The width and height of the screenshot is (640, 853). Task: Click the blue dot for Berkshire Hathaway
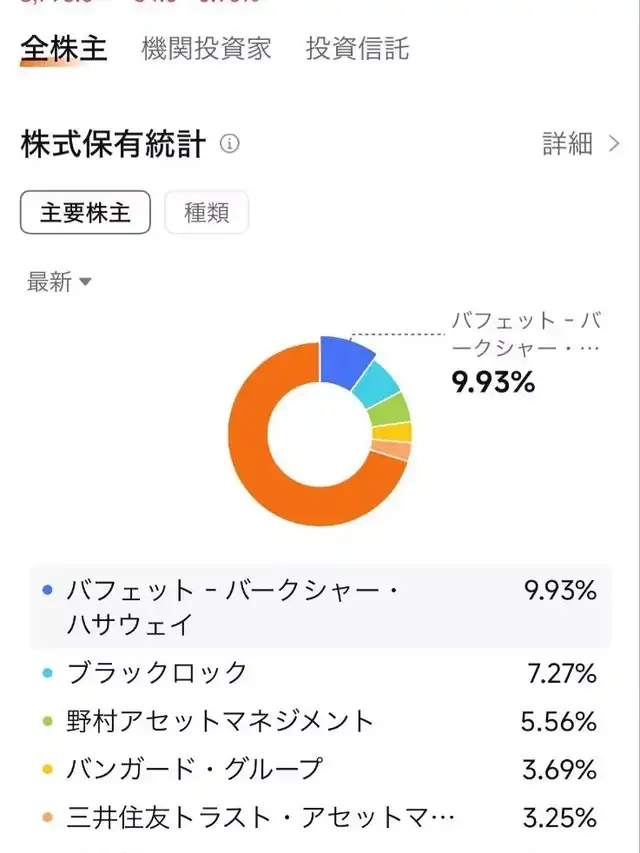(47, 590)
